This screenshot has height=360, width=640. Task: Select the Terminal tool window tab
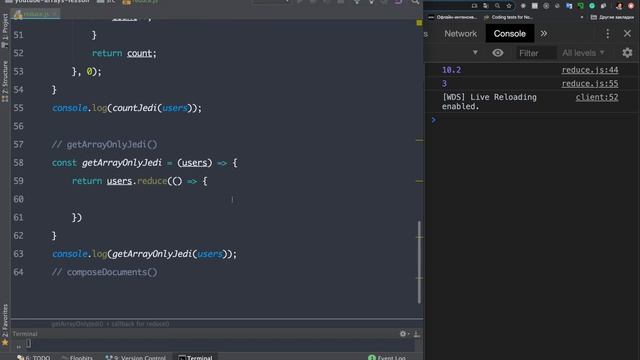pos(195,358)
